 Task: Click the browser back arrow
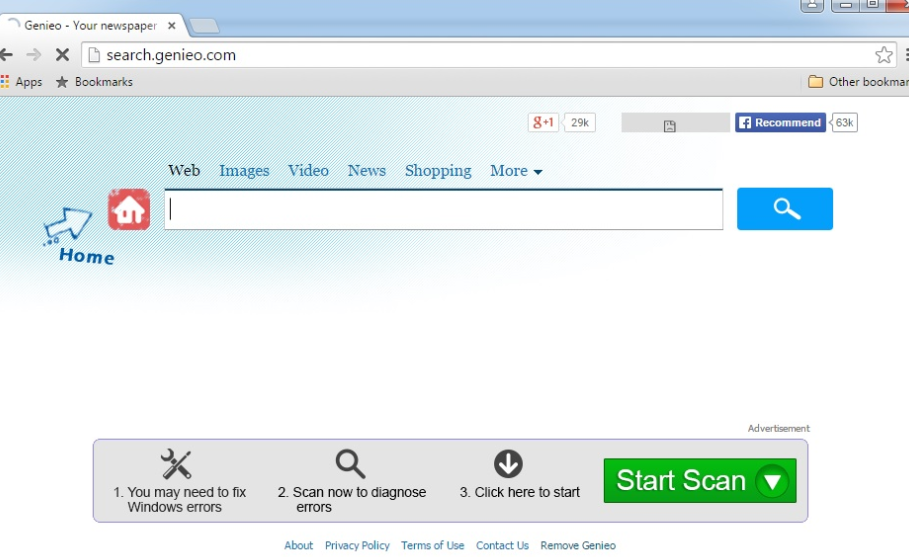tap(6, 55)
